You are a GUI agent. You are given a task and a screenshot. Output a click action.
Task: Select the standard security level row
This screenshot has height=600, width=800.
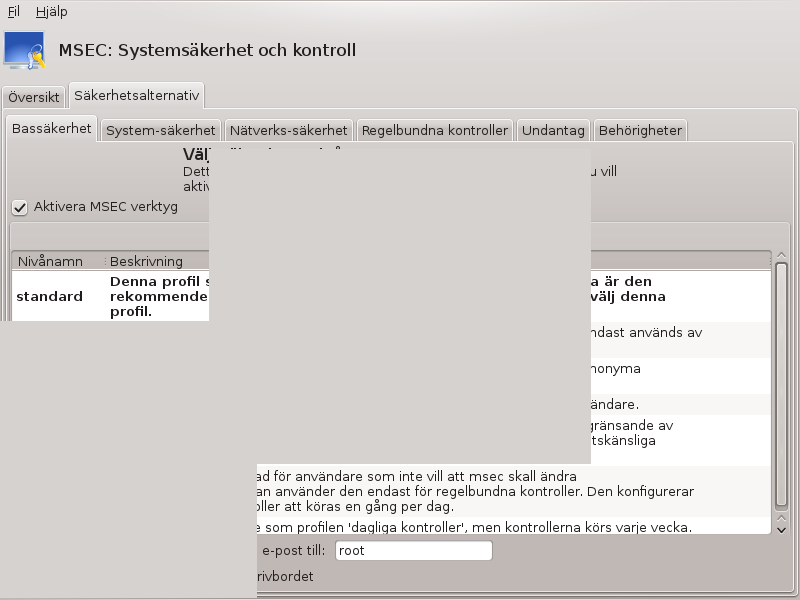point(391,296)
